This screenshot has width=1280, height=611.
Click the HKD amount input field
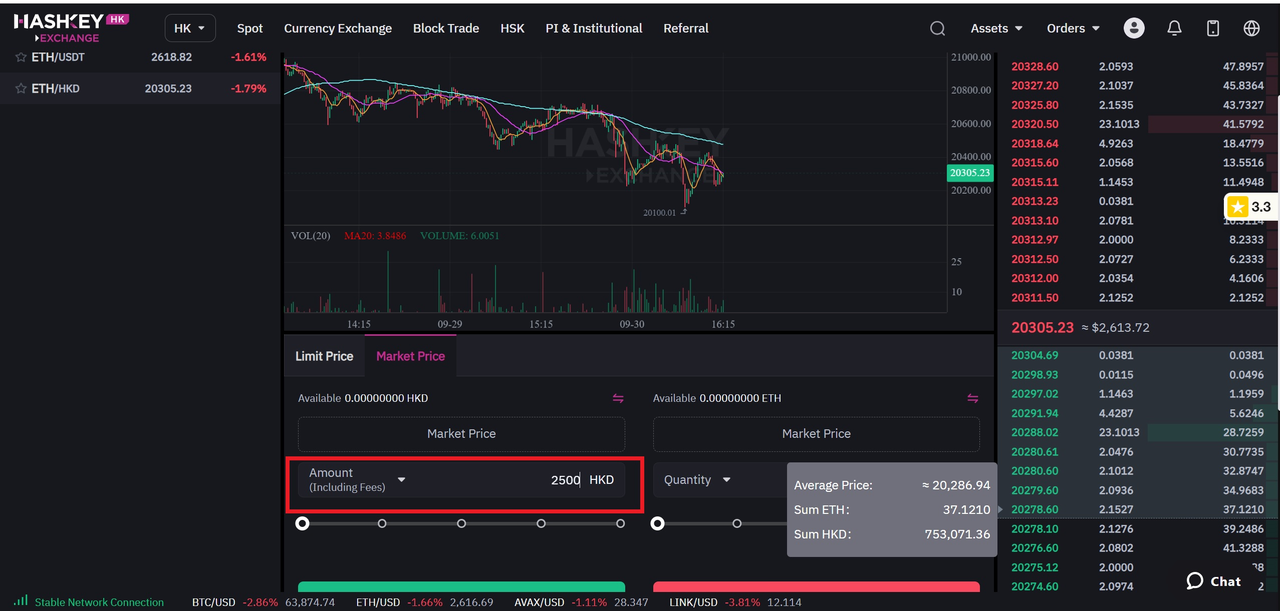point(520,480)
